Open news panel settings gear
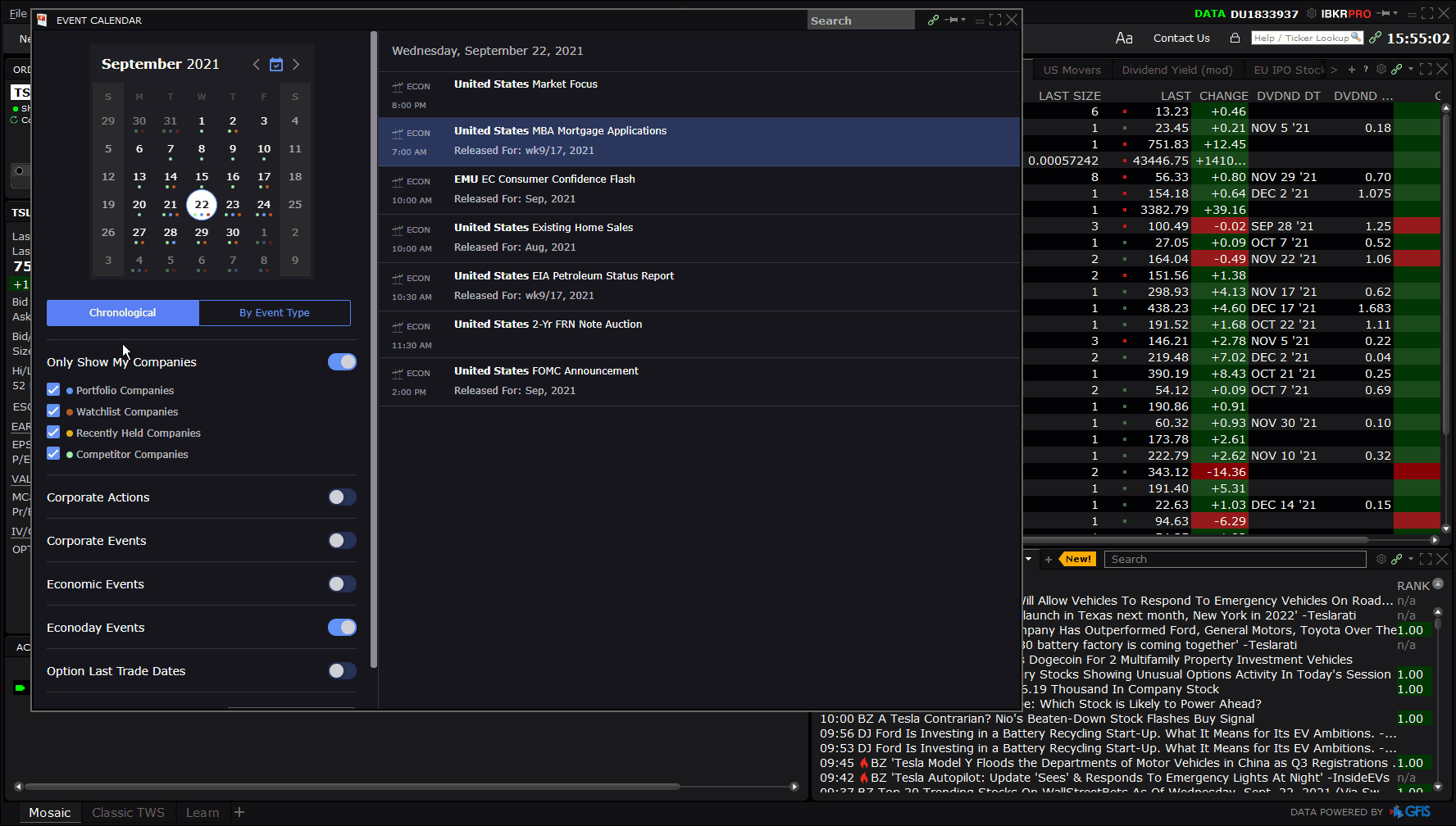Image resolution: width=1456 pixels, height=826 pixels. click(x=1381, y=559)
